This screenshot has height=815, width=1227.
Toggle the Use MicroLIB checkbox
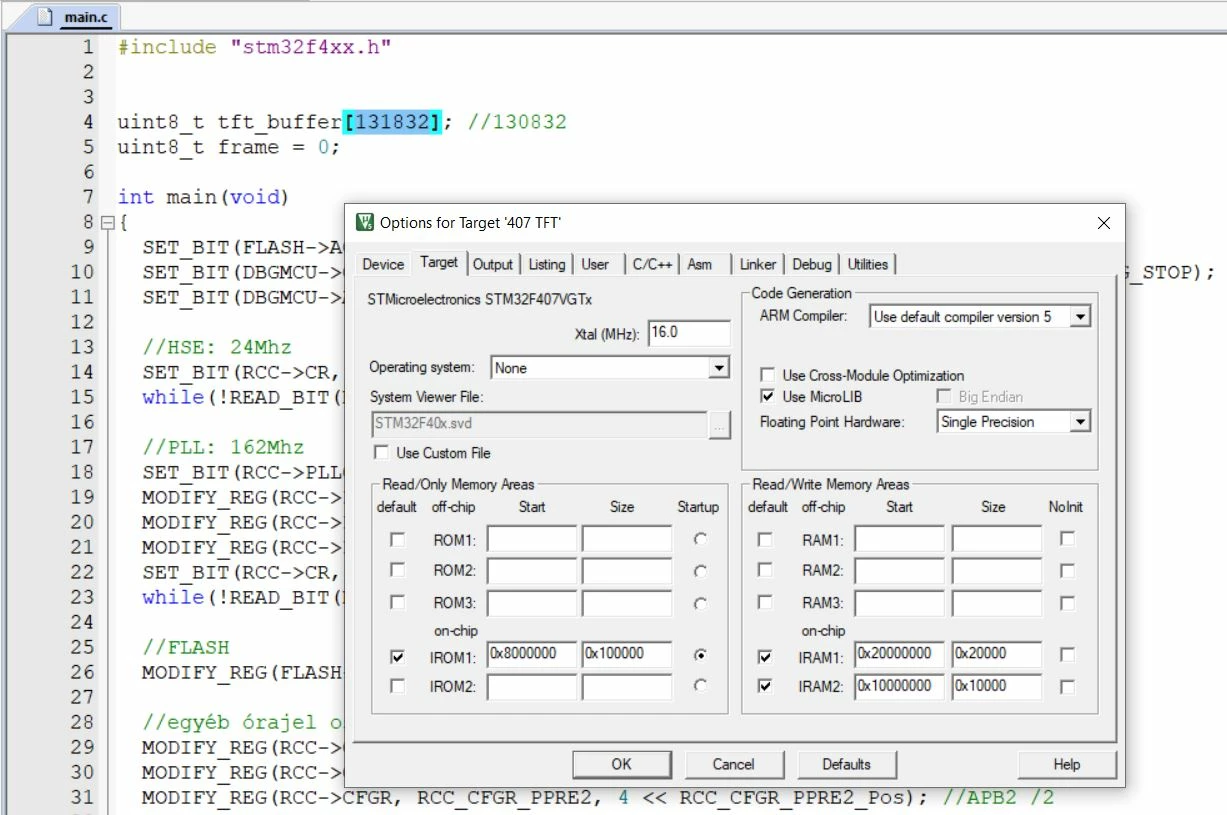point(768,397)
